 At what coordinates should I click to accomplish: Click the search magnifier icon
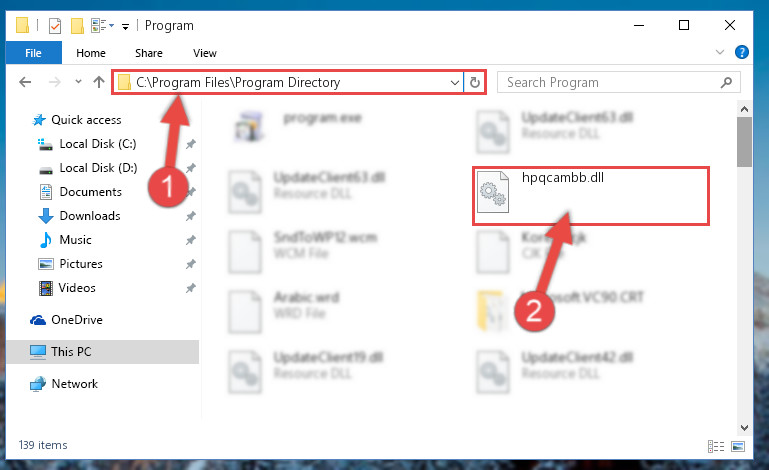[726, 82]
